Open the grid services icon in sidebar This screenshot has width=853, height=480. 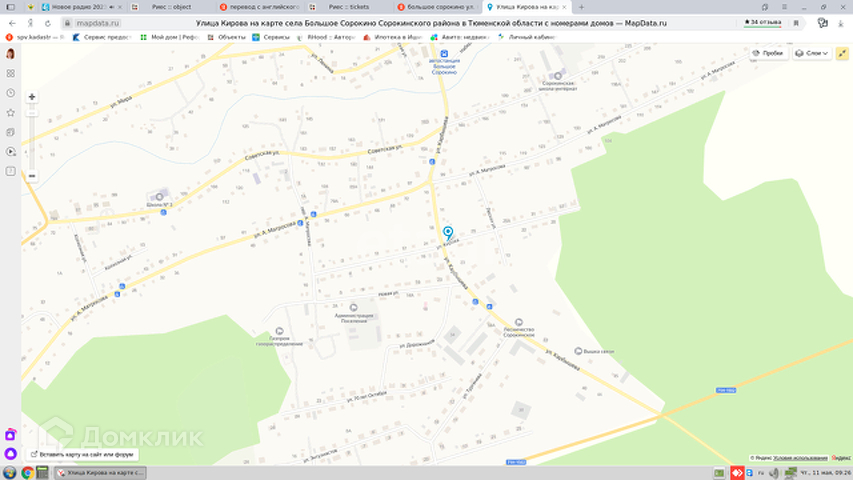click(x=10, y=73)
